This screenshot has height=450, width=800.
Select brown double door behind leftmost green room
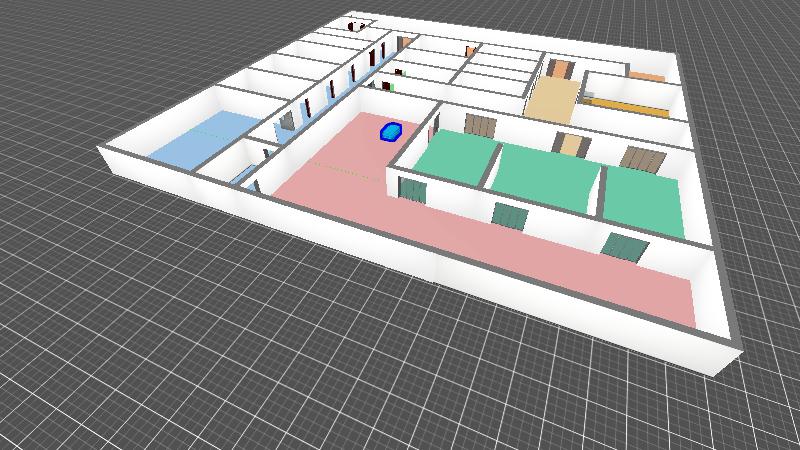click(x=480, y=125)
